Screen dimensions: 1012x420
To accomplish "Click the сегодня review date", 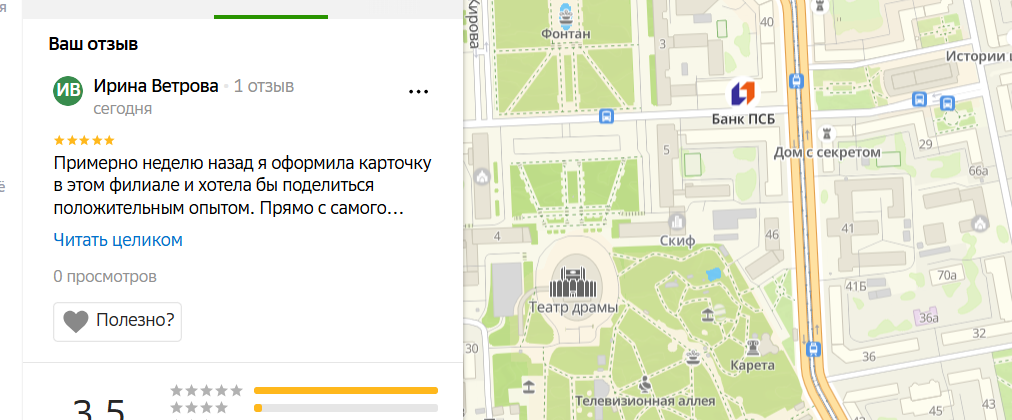I will [x=123, y=108].
